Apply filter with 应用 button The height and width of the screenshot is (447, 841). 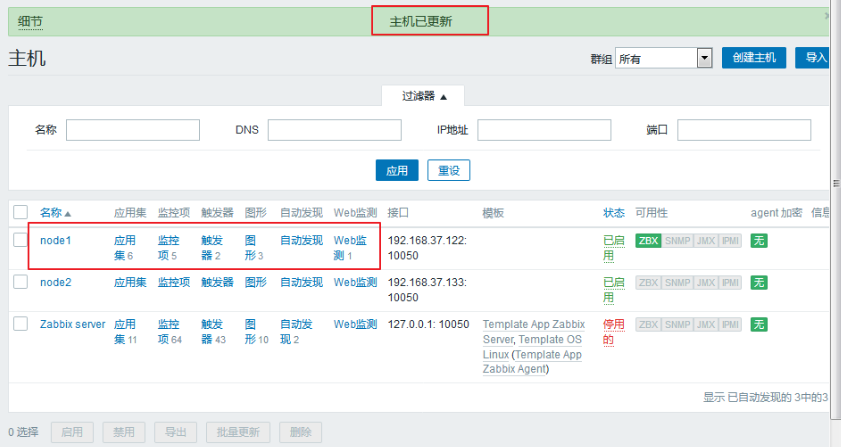397,170
